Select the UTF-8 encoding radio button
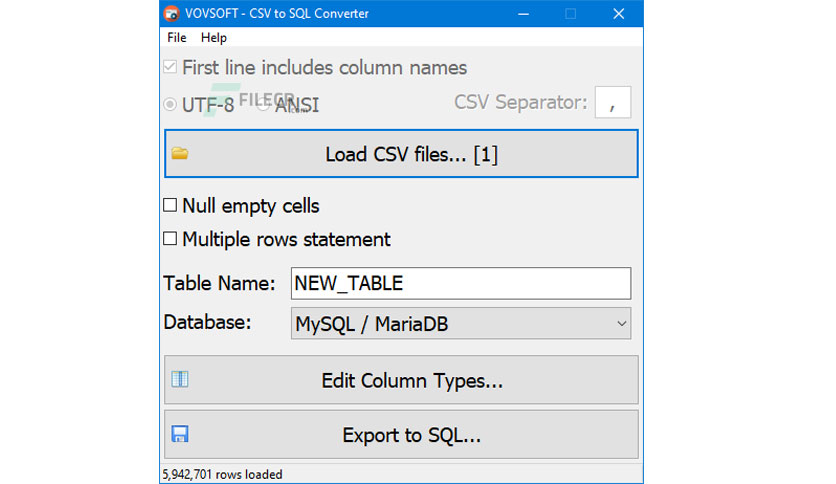The image size is (836, 484). pyautogui.click(x=170, y=104)
